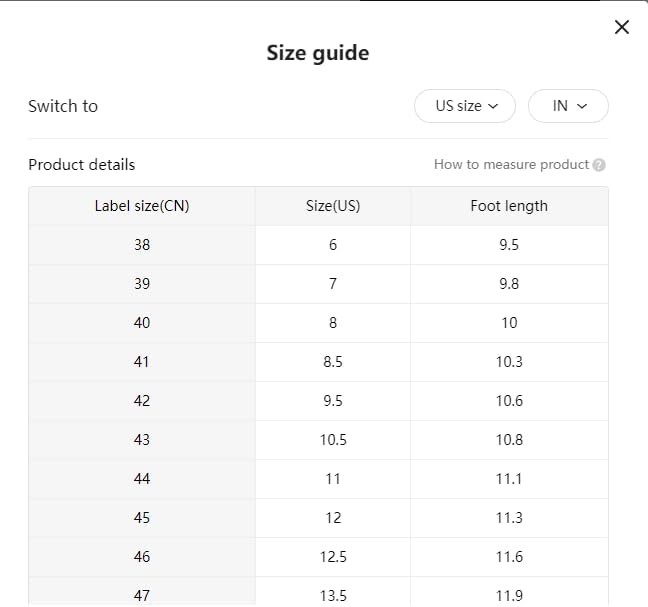
Task: Click the Foot length column header
Action: click(x=509, y=206)
